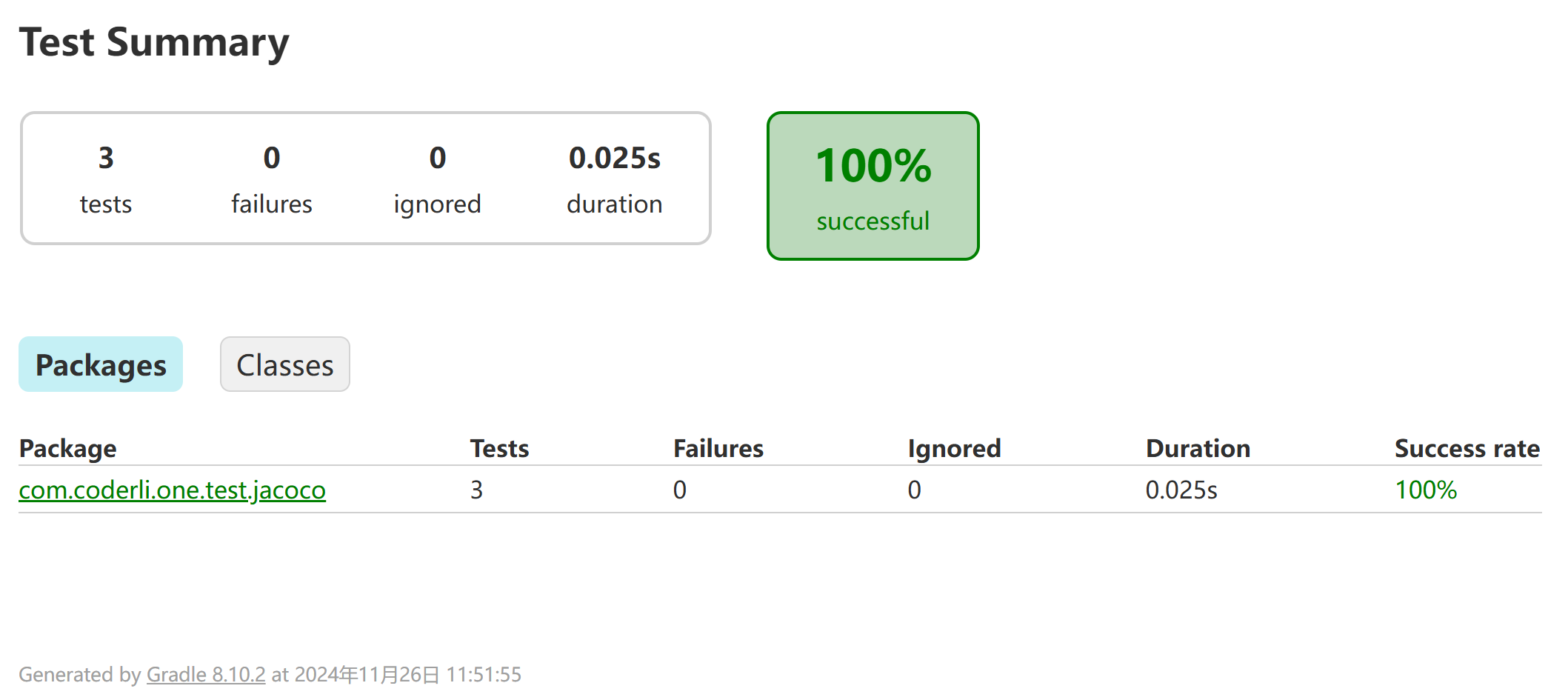The image size is (1568, 700).
Task: Open the Classes tab
Action: 284,364
